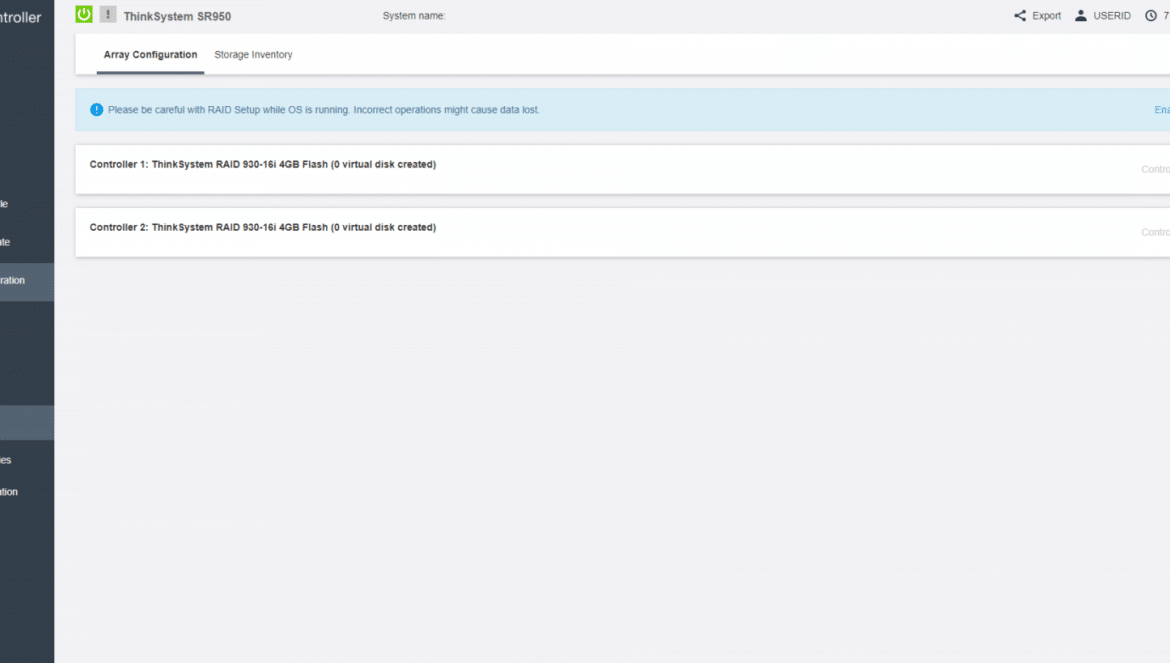The width and height of the screenshot is (1170, 663).
Task: Click the Controller 2 actions link
Action: [1155, 233]
